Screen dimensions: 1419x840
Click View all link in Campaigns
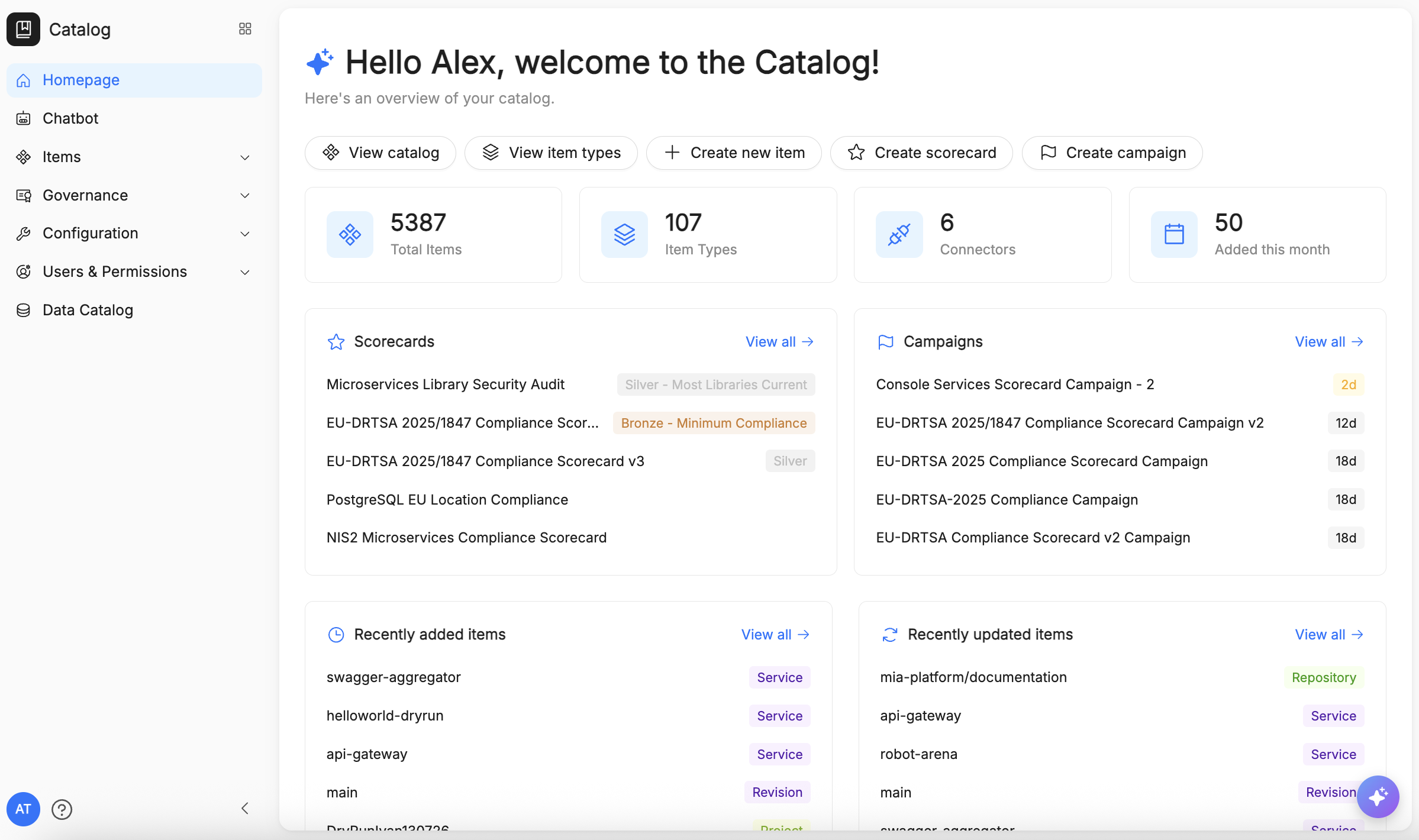(1329, 342)
